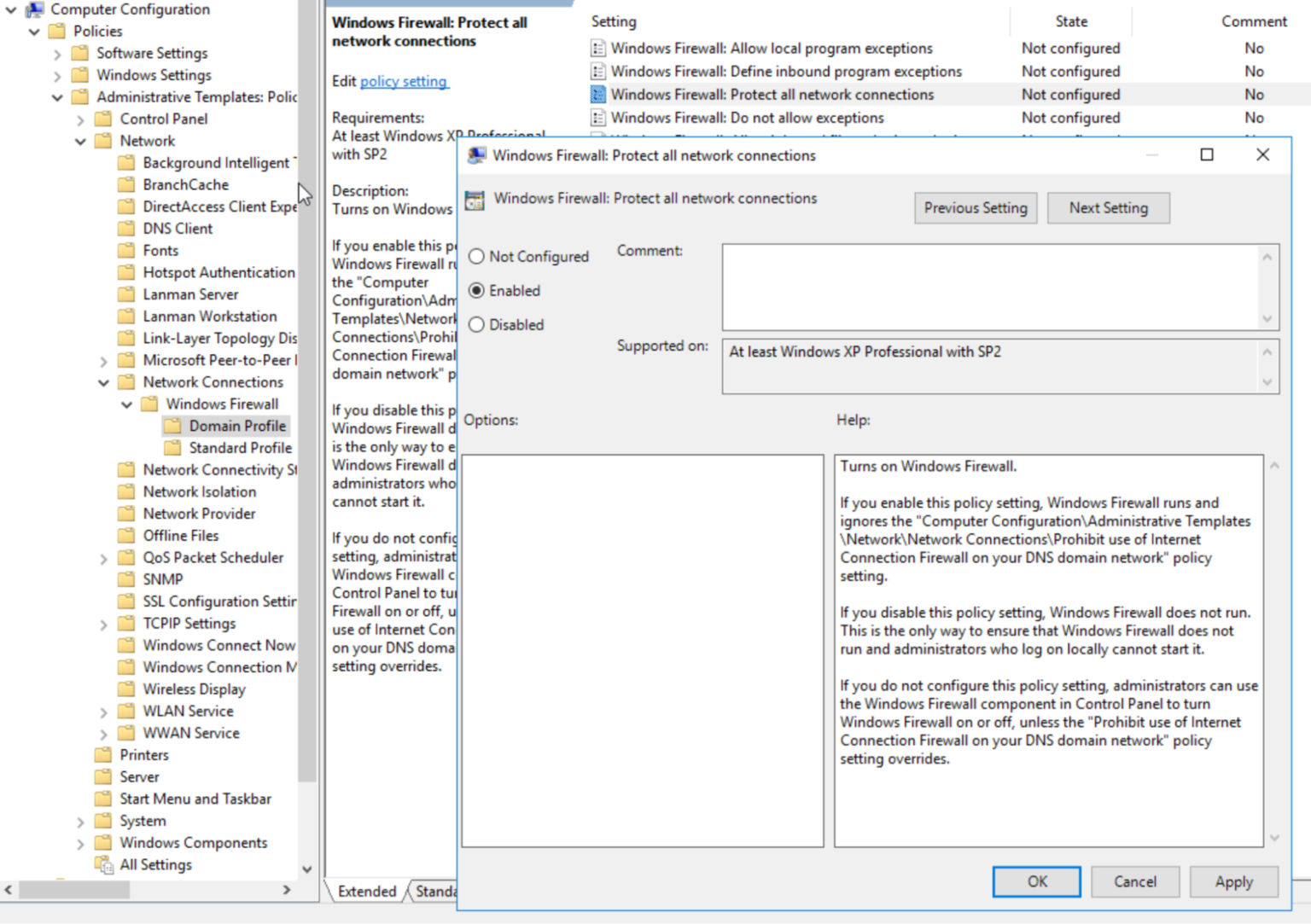This screenshot has width=1311, height=924.
Task: Click the All Settings icon in the tree
Action: [105, 864]
